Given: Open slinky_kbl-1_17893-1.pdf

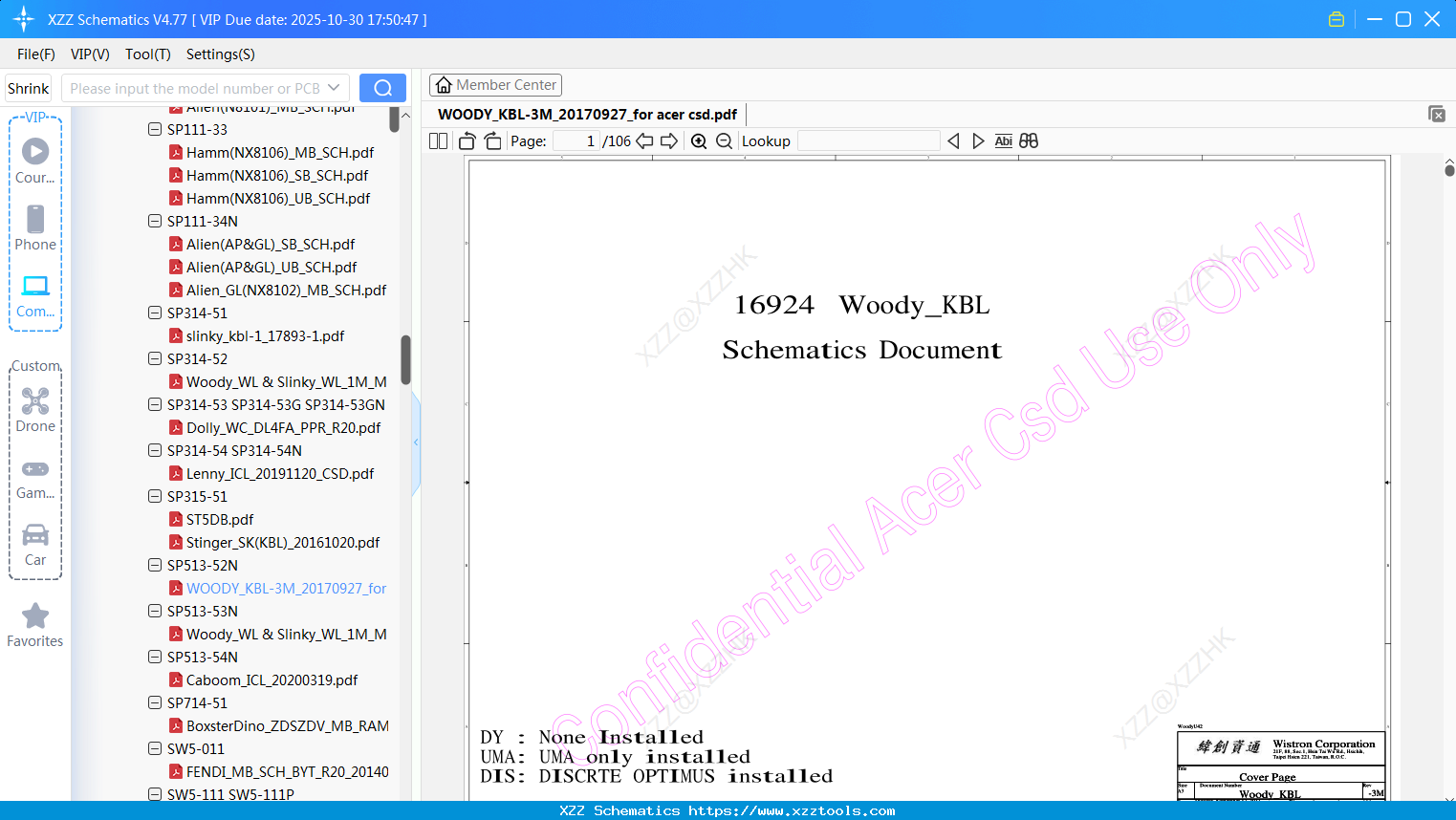Looking at the screenshot, I should coord(266,335).
